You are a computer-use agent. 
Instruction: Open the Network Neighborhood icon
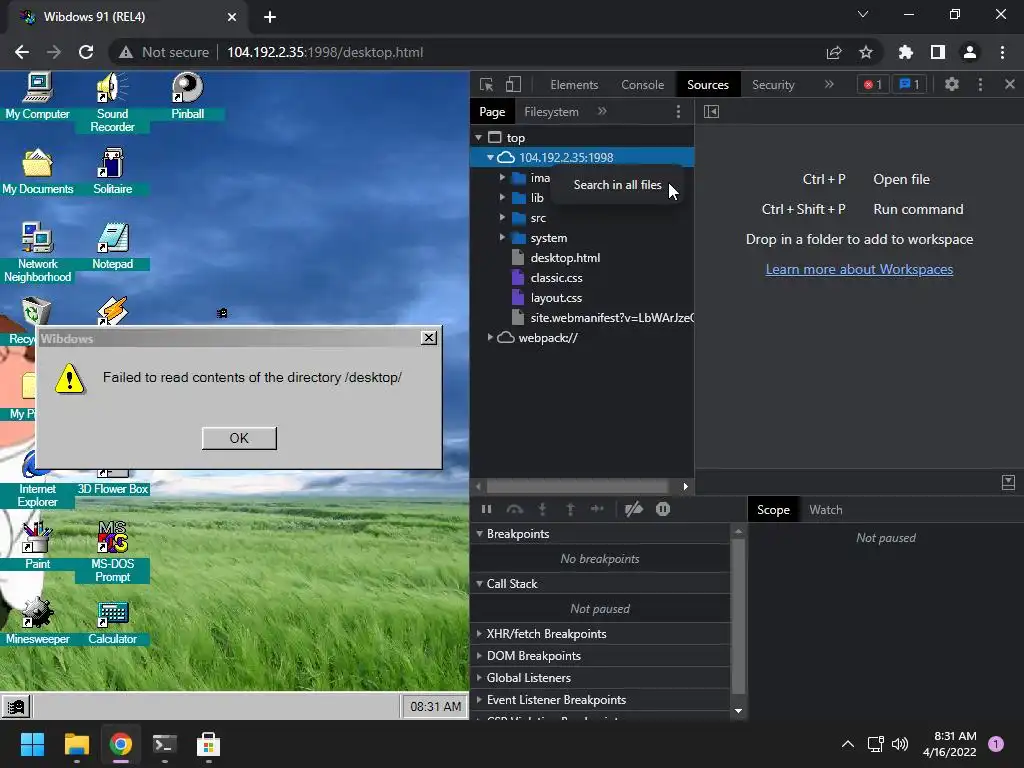pyautogui.click(x=37, y=252)
